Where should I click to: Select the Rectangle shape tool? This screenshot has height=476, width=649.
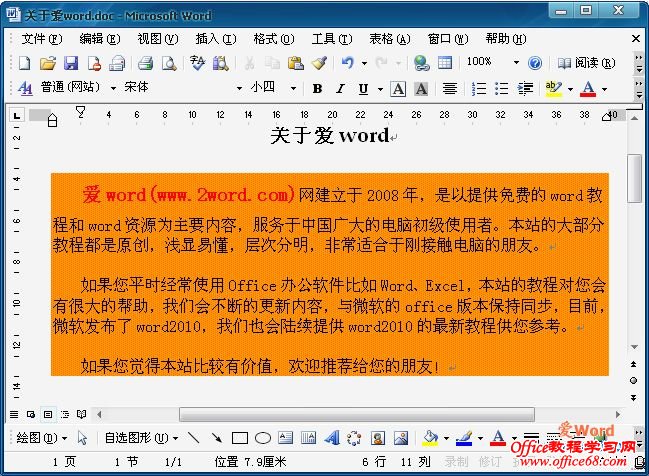click(240, 438)
